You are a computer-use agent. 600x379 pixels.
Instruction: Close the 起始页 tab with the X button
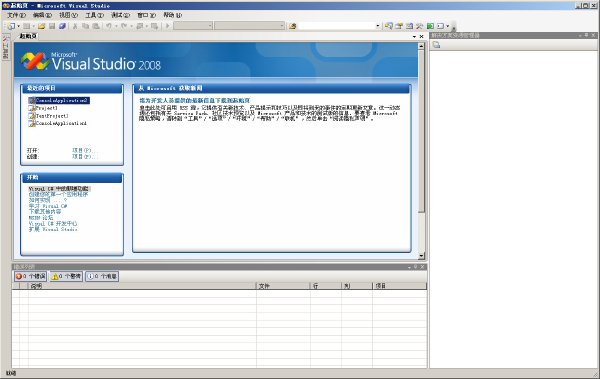[x=422, y=36]
